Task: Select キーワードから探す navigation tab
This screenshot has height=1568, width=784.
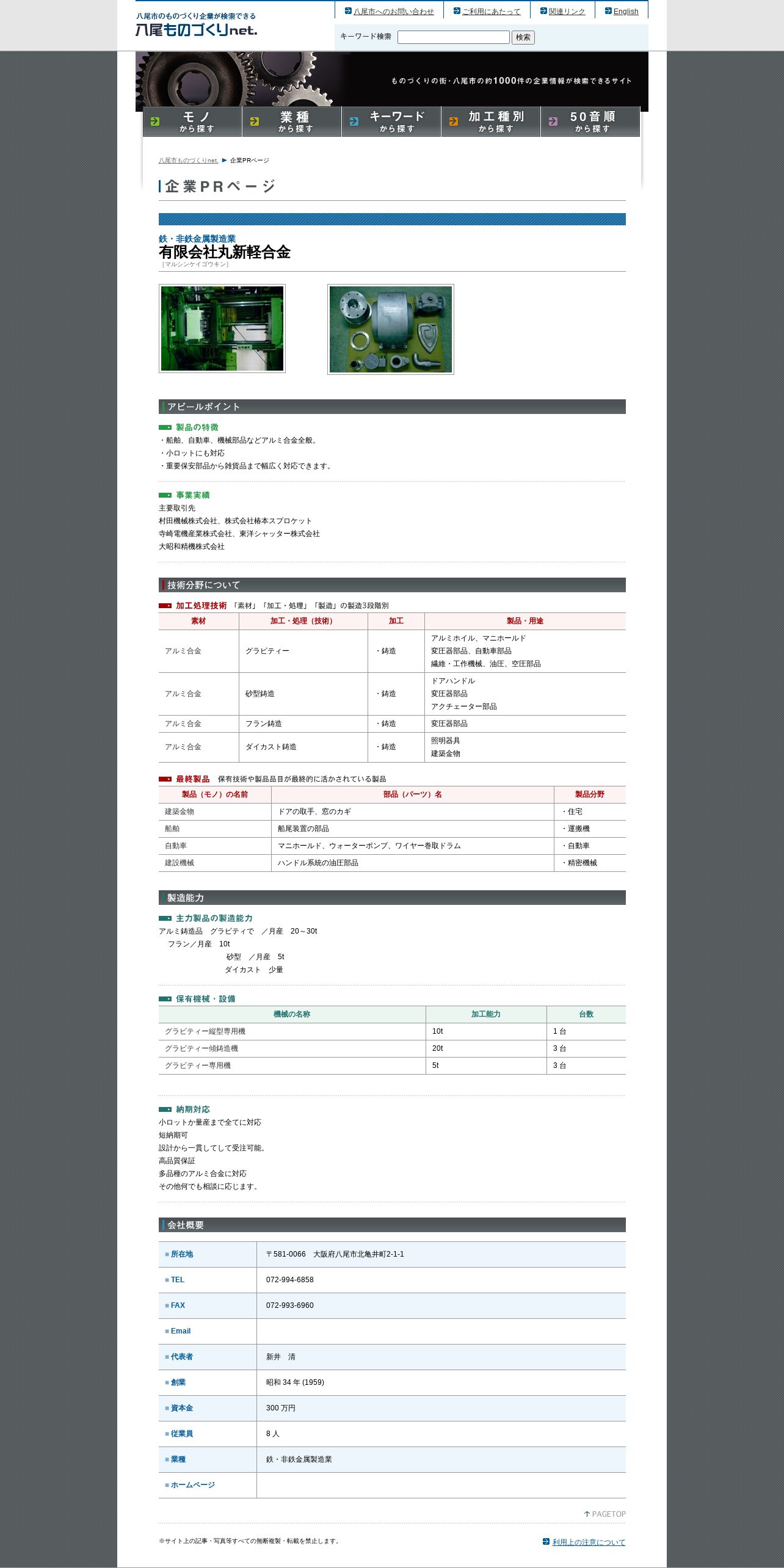Action: pos(391,122)
